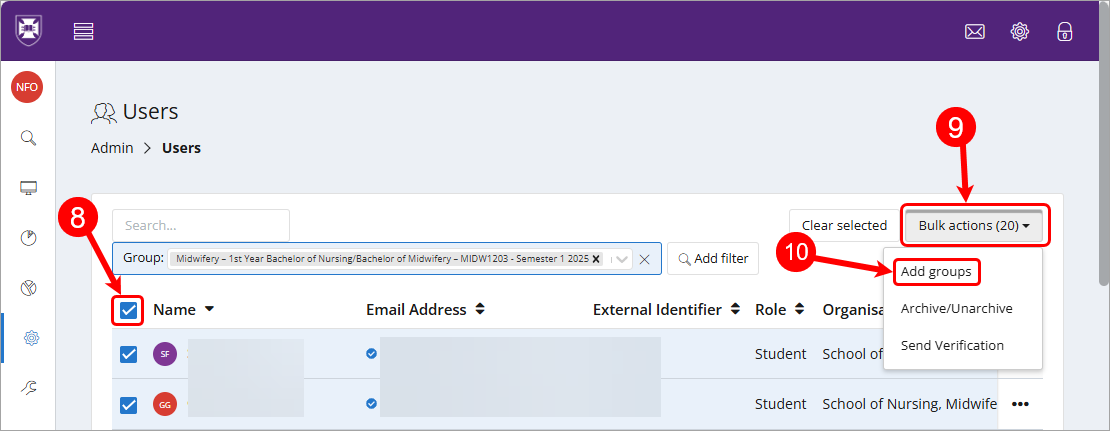Select Archive/Unarchive menu option
The height and width of the screenshot is (431, 1110).
pyautogui.click(x=956, y=308)
